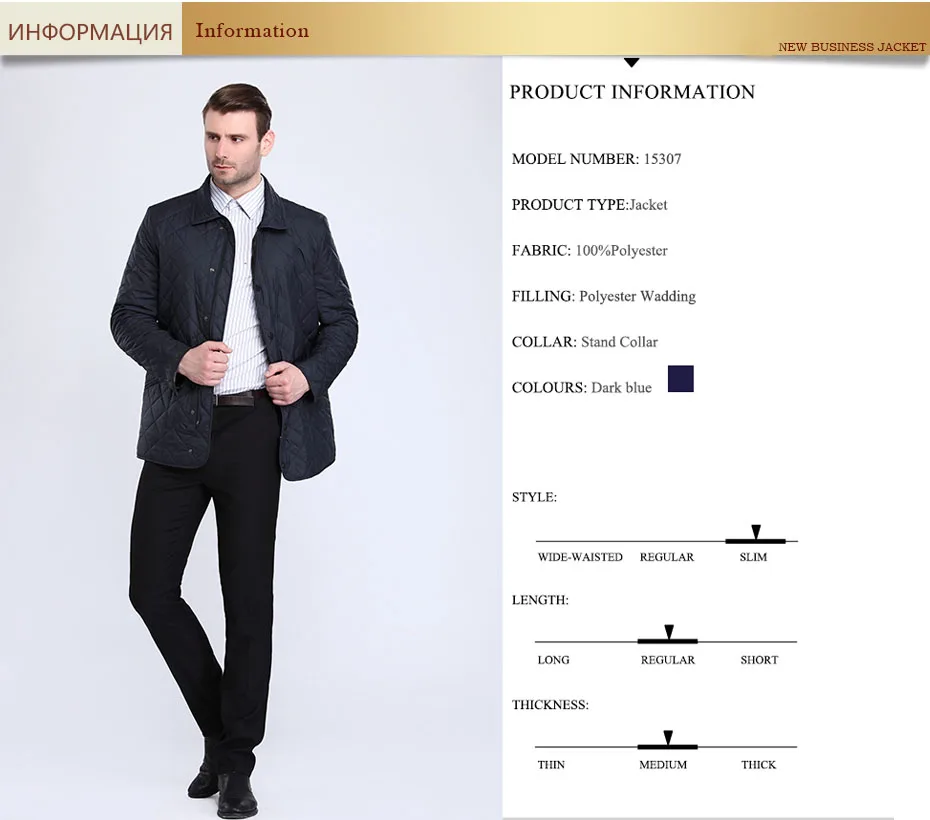Image resolution: width=930 pixels, height=820 pixels.
Task: Select the ИНФОРМАЦИЯ header tab
Action: click(91, 31)
